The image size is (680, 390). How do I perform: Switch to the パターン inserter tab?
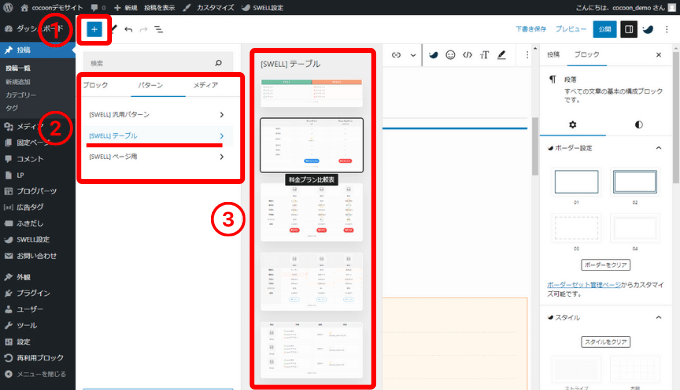click(x=150, y=85)
